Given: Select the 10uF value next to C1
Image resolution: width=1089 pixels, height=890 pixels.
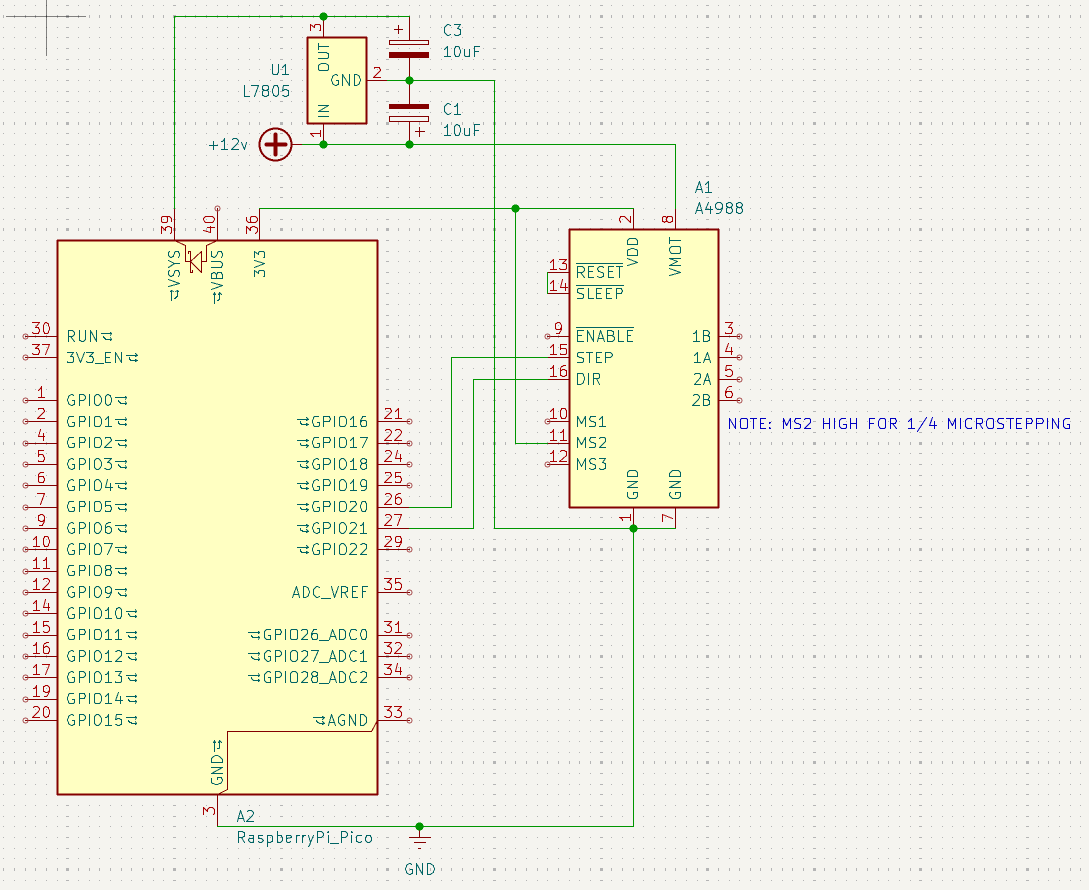Looking at the screenshot, I should (x=462, y=131).
